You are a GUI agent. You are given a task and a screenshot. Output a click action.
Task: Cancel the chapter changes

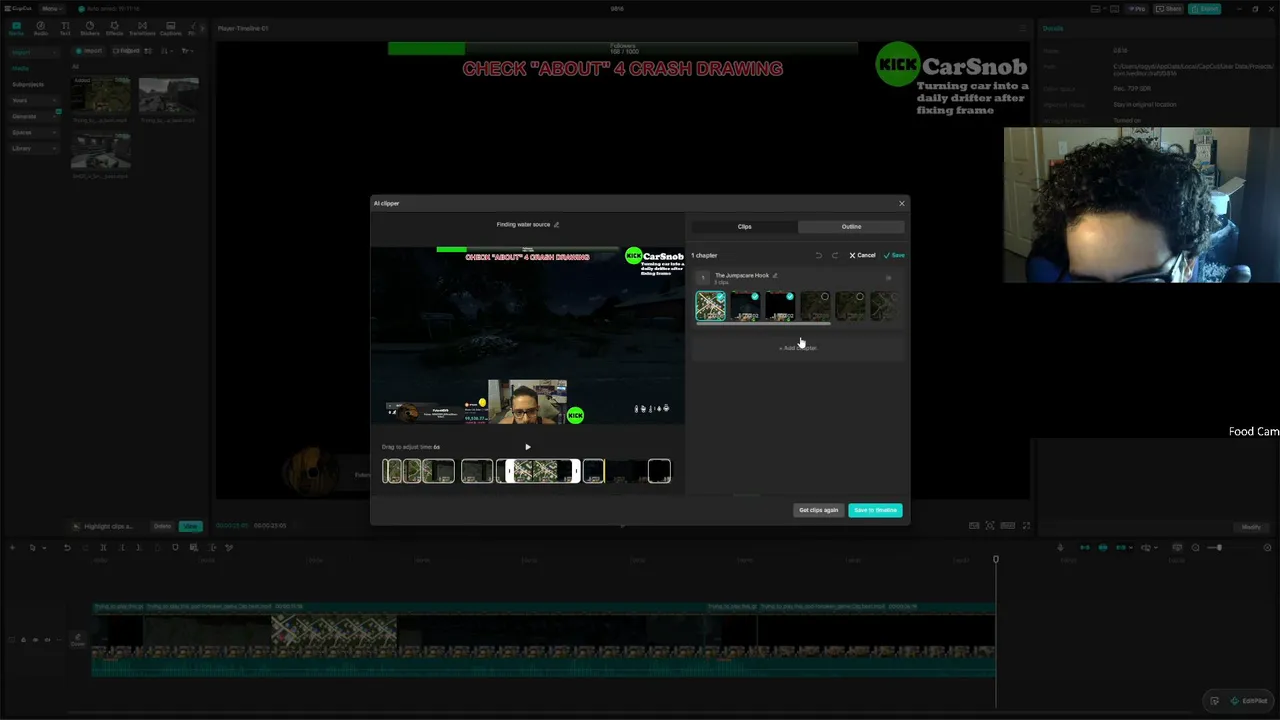862,255
